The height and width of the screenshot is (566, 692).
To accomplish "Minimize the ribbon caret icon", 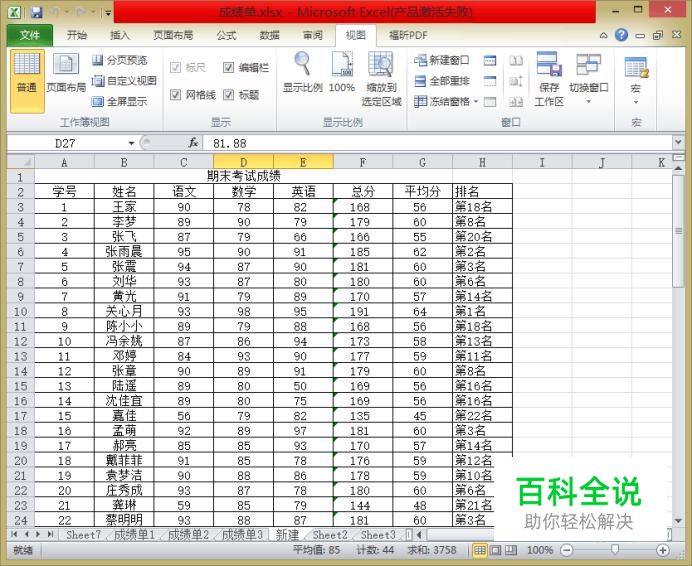I will tap(603, 35).
